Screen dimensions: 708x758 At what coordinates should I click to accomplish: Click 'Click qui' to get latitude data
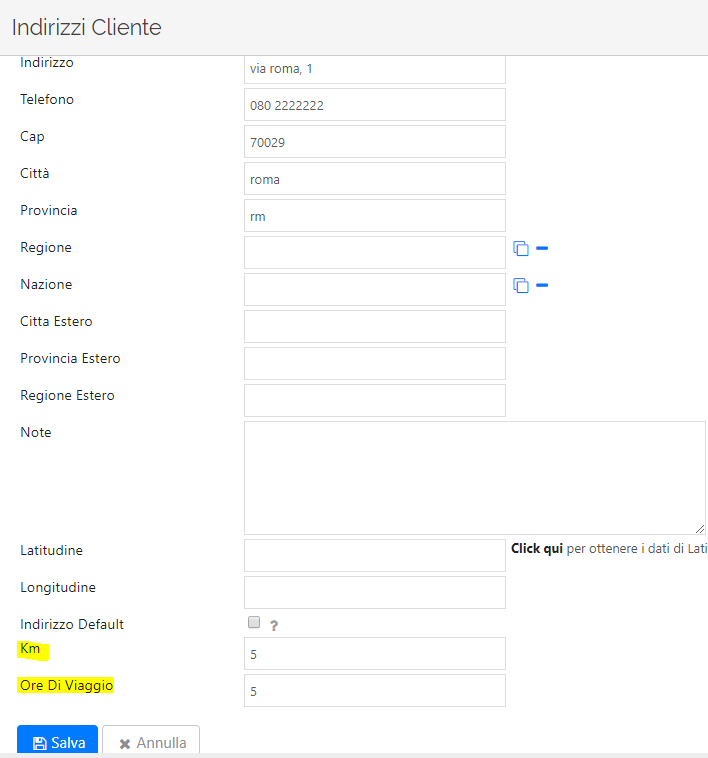pos(537,549)
